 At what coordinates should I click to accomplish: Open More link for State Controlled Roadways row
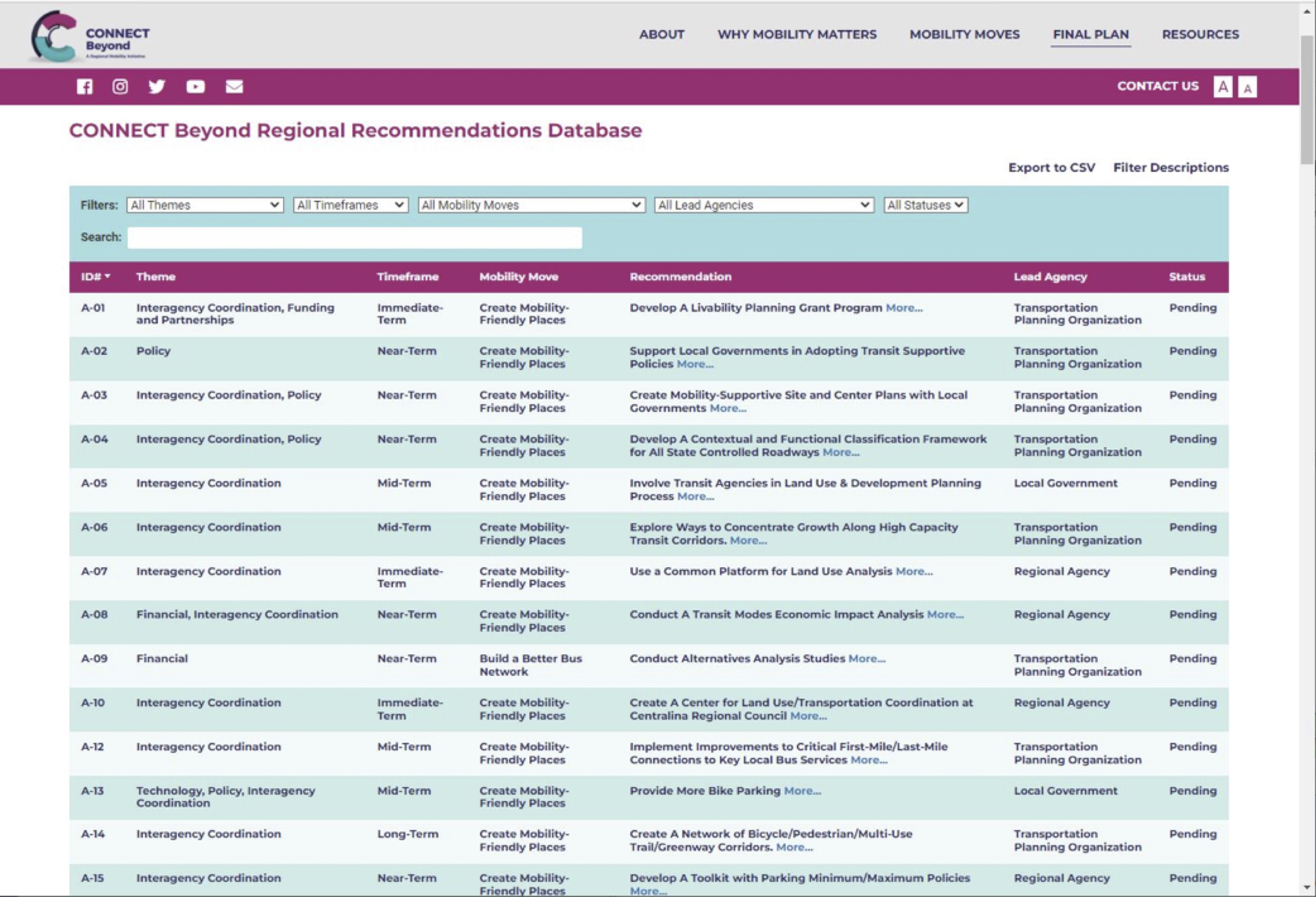[840, 452]
